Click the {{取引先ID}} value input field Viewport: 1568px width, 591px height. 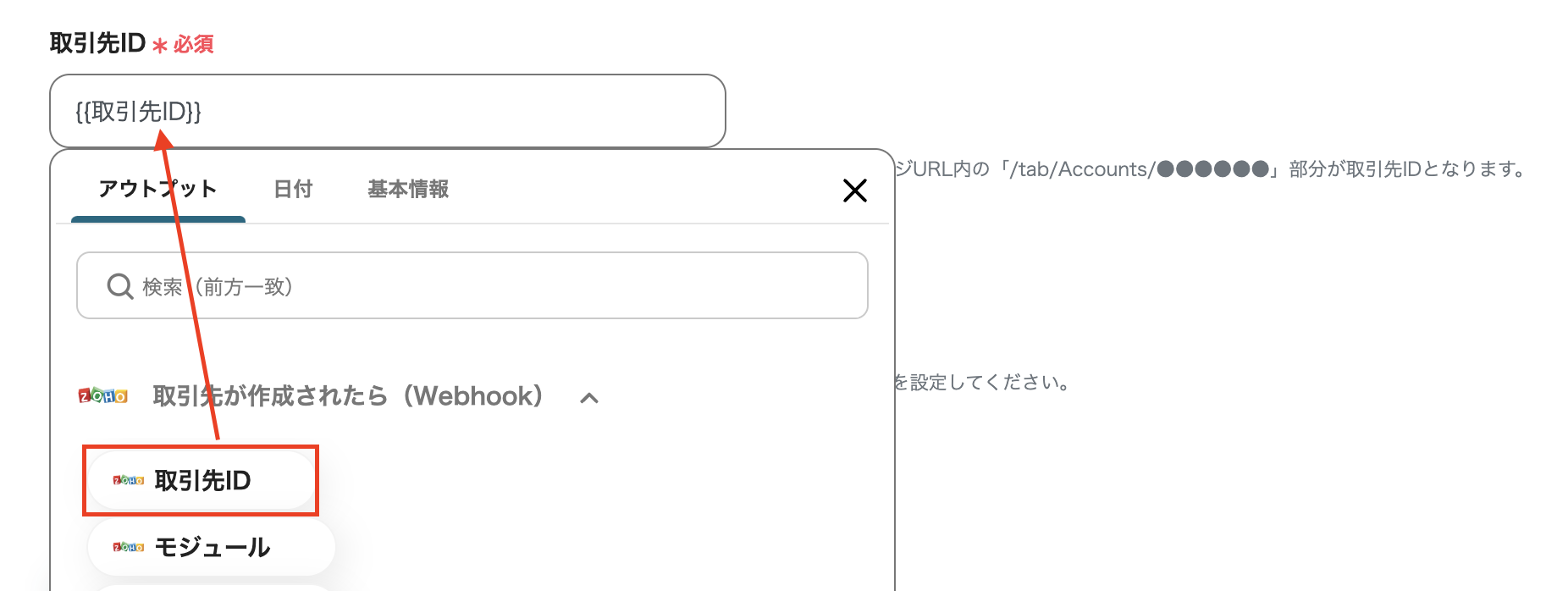click(x=388, y=111)
